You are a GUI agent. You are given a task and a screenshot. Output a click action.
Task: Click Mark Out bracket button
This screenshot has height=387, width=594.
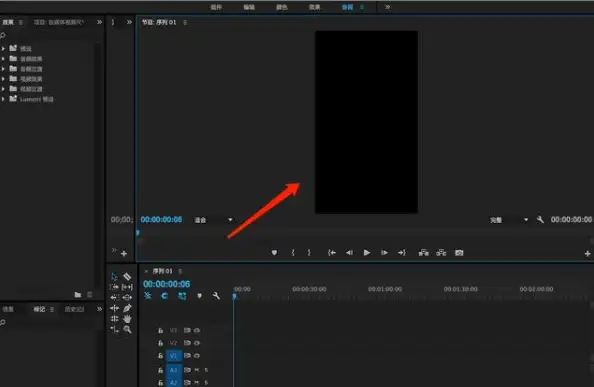[x=309, y=253]
